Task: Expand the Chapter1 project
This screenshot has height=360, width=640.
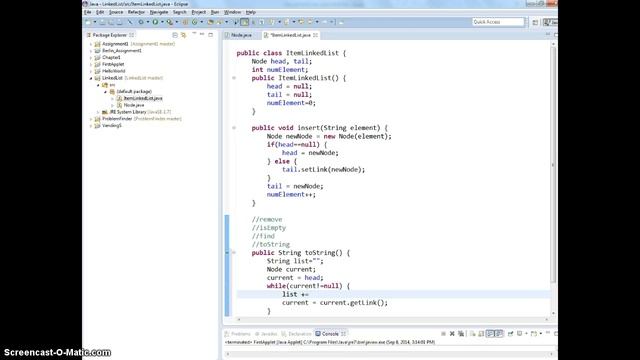Action: pyautogui.click(x=91, y=58)
